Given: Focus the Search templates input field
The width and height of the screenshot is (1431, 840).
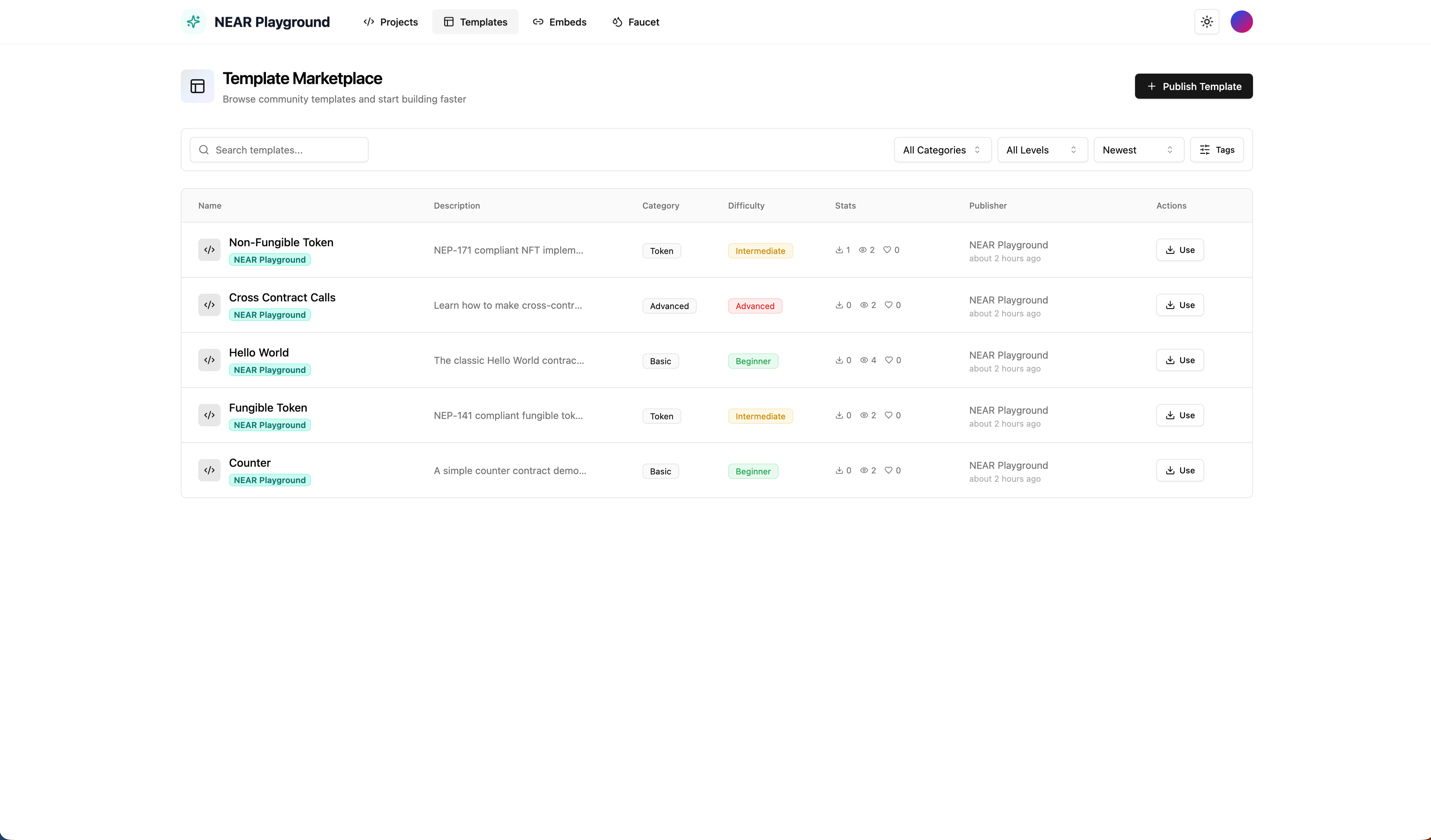Looking at the screenshot, I should click(x=279, y=150).
